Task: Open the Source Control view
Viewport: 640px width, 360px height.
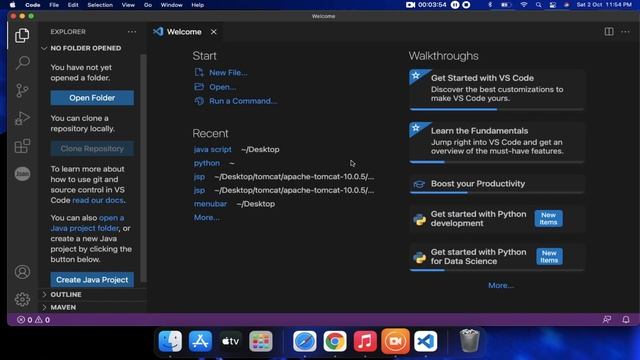Action: [22, 91]
